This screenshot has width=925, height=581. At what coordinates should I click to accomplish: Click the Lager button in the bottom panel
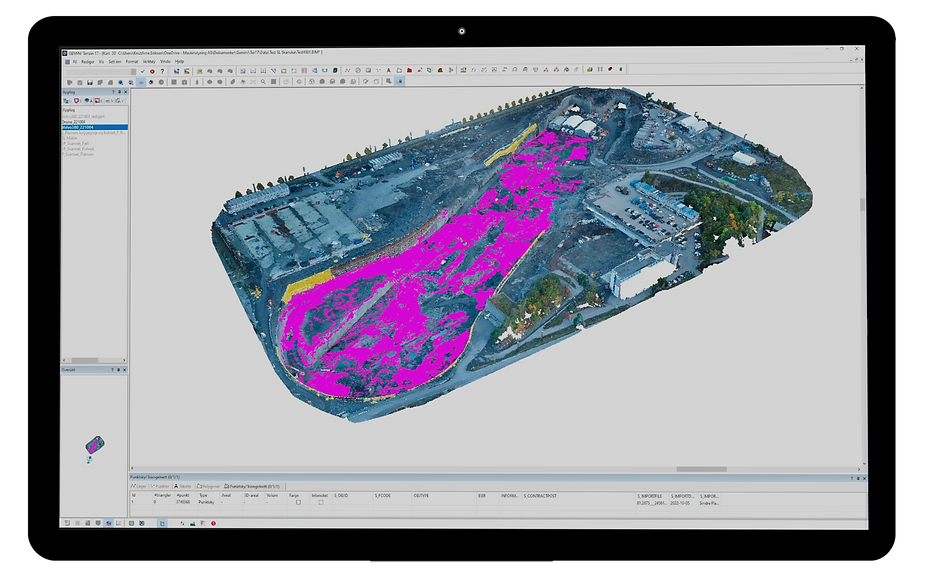pos(140,485)
